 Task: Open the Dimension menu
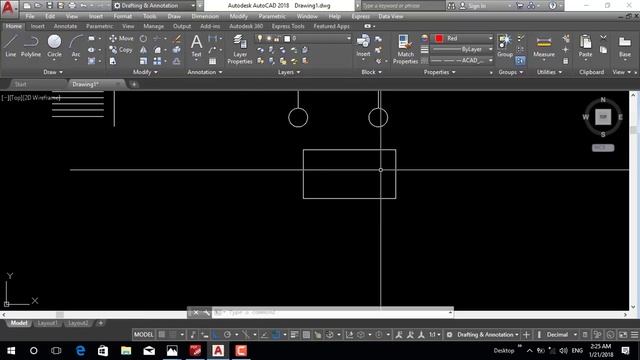click(x=205, y=16)
